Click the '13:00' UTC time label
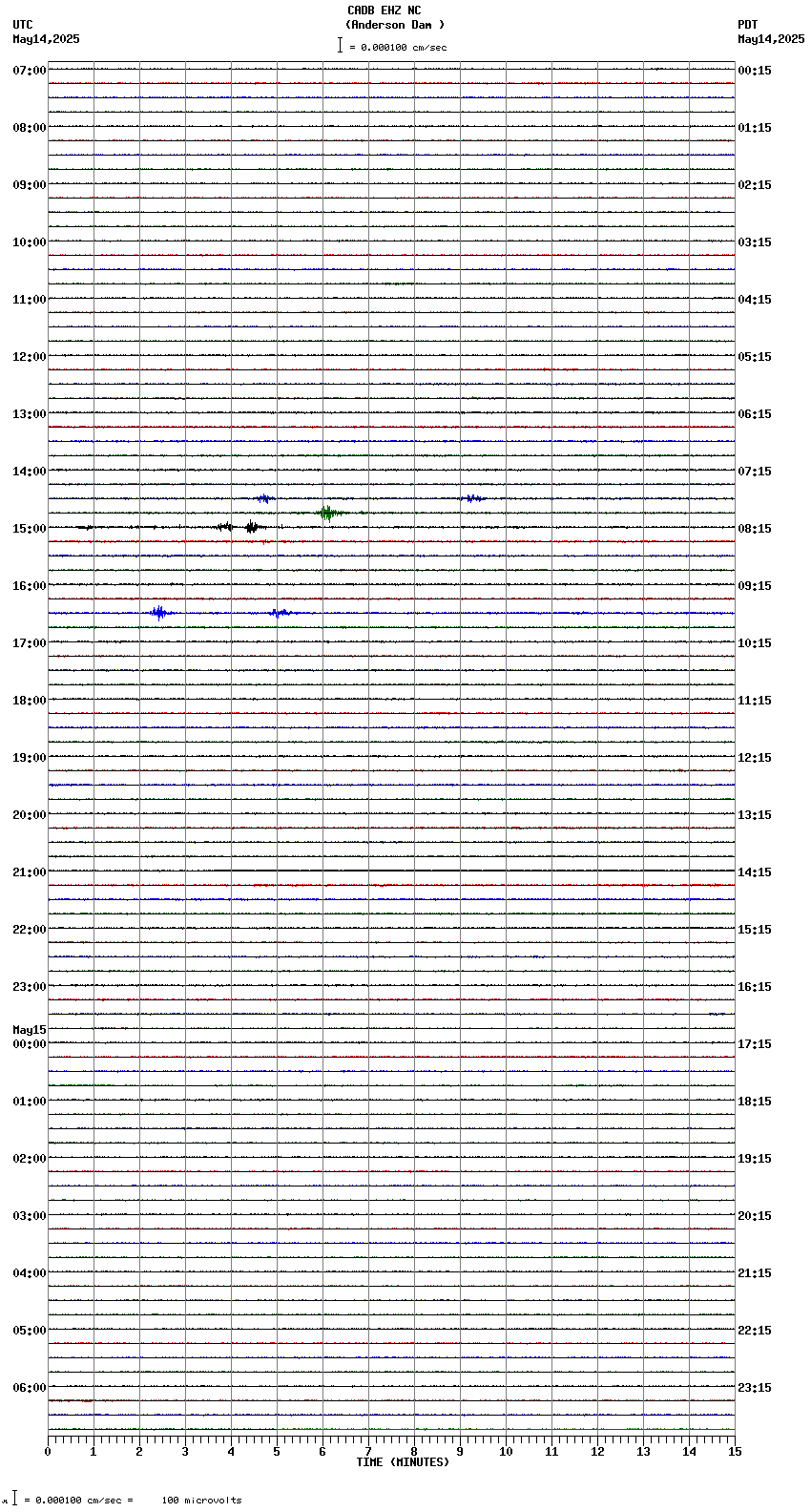 [x=30, y=414]
